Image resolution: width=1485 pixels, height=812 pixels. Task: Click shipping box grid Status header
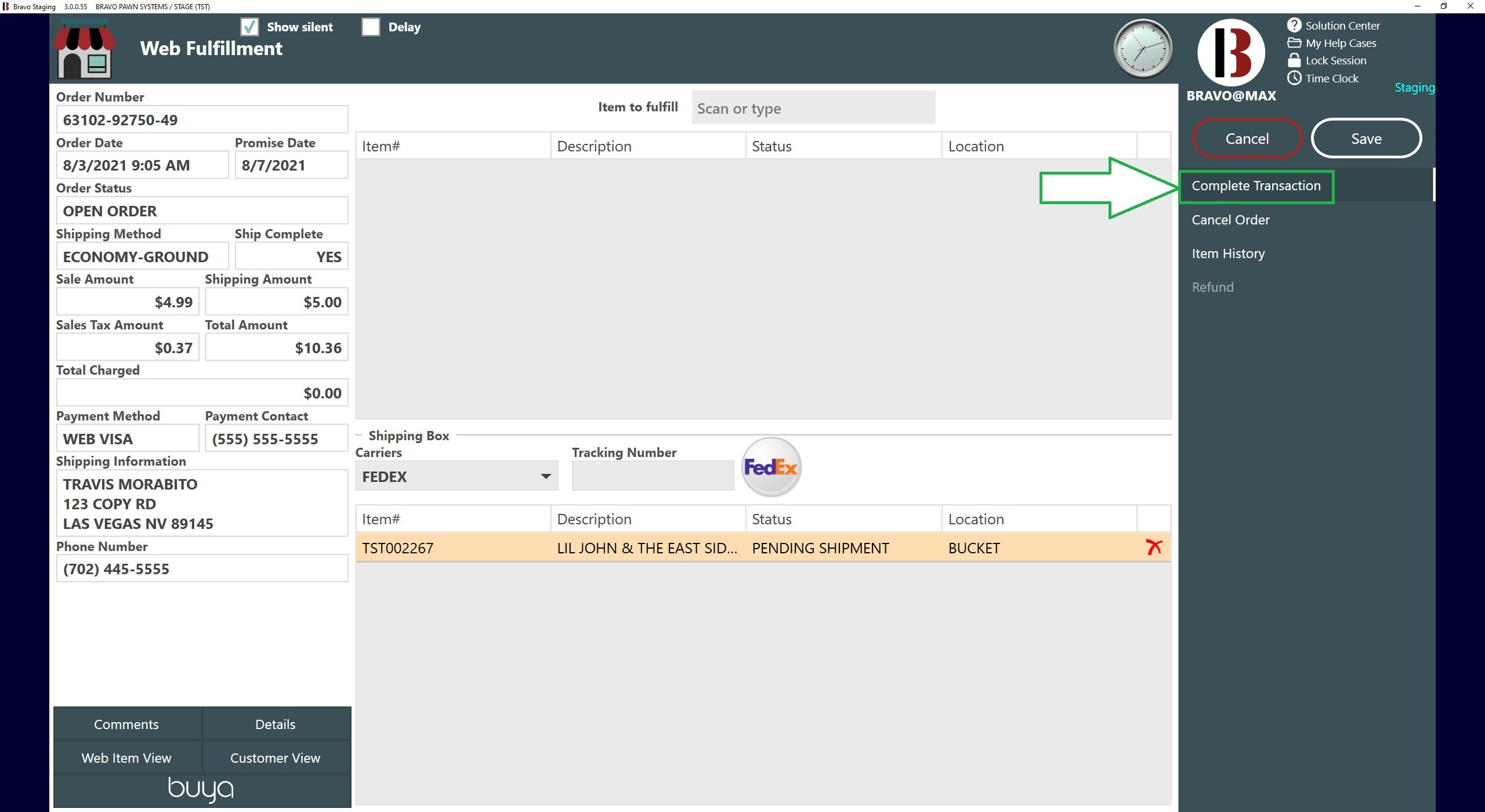pyautogui.click(x=843, y=519)
